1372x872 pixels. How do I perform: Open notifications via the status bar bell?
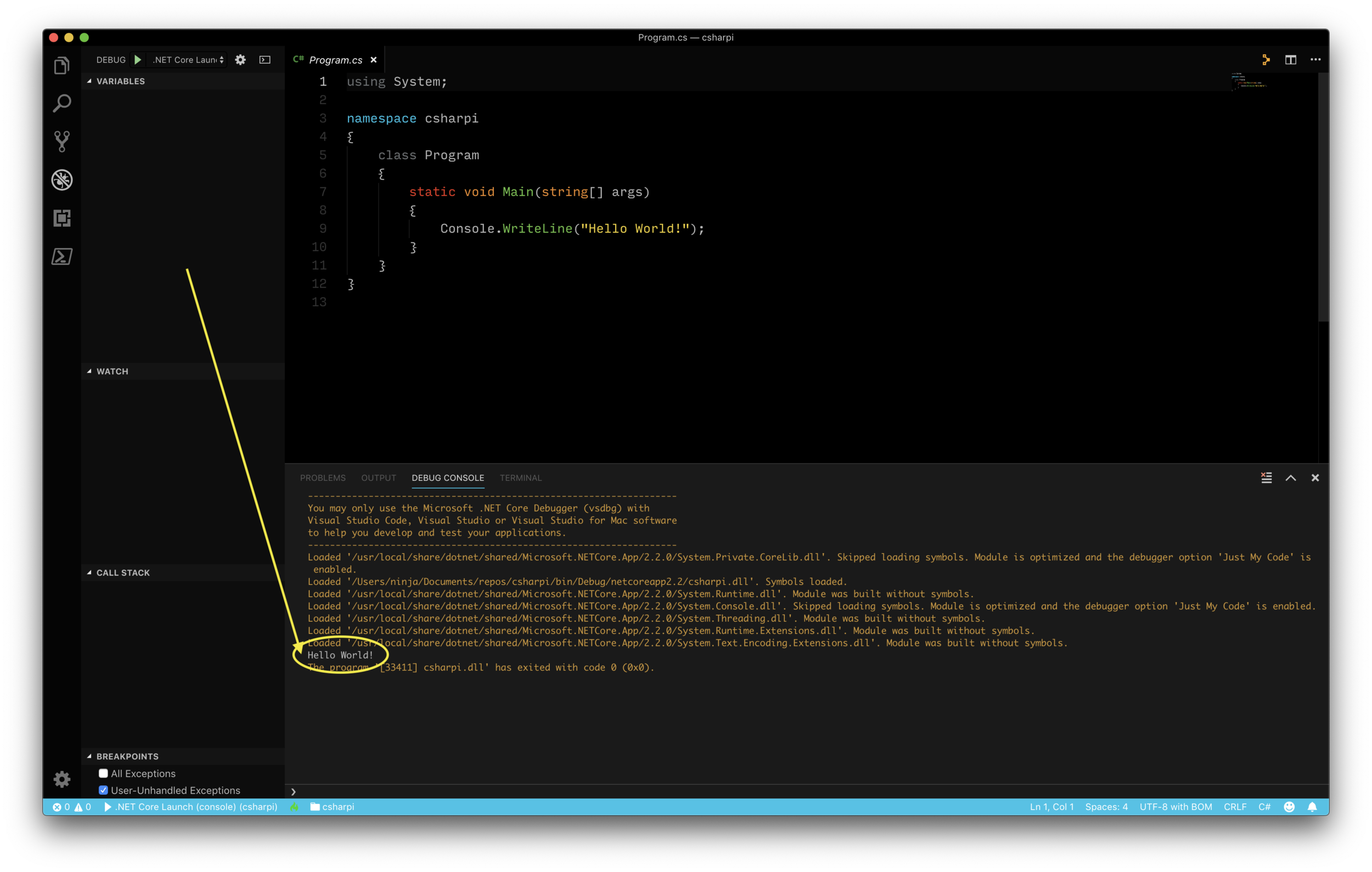point(1312,807)
